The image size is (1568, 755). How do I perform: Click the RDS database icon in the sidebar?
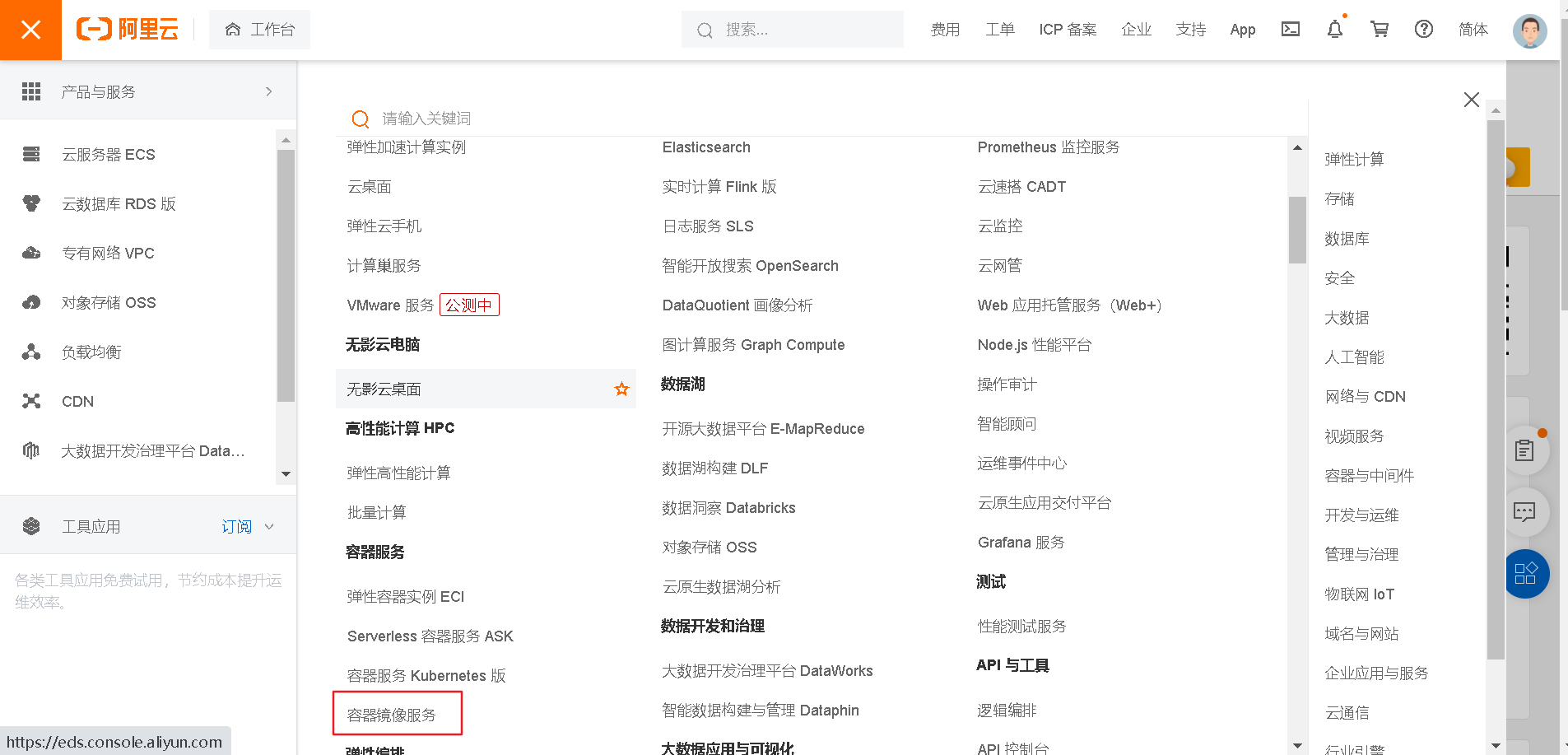point(31,203)
